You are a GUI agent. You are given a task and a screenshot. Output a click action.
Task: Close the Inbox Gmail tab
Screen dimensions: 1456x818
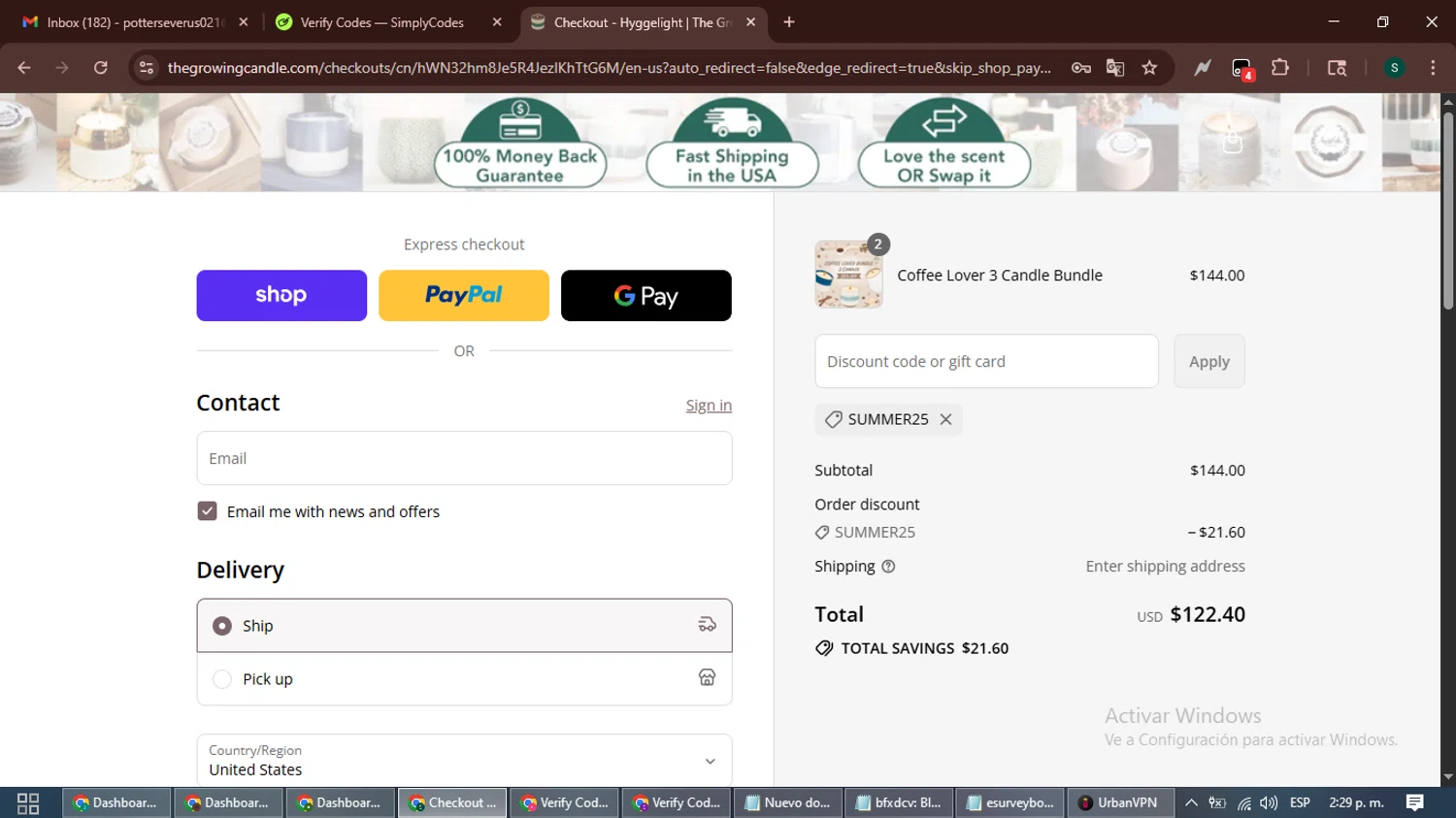pos(244,22)
